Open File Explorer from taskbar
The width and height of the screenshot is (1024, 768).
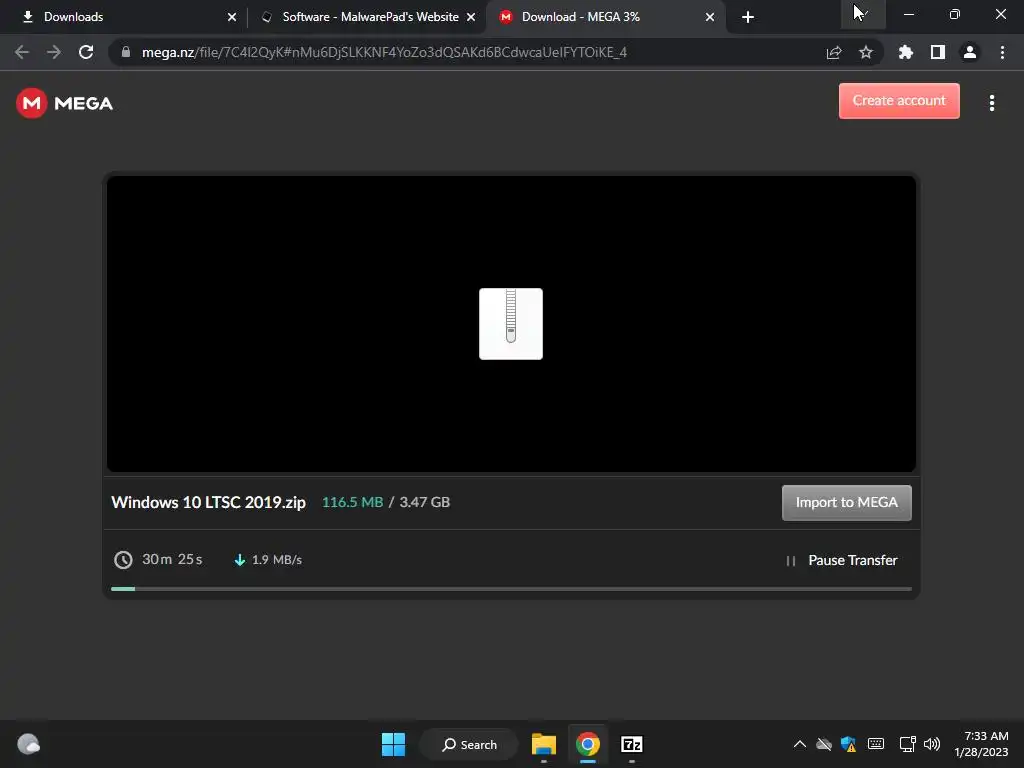point(543,744)
